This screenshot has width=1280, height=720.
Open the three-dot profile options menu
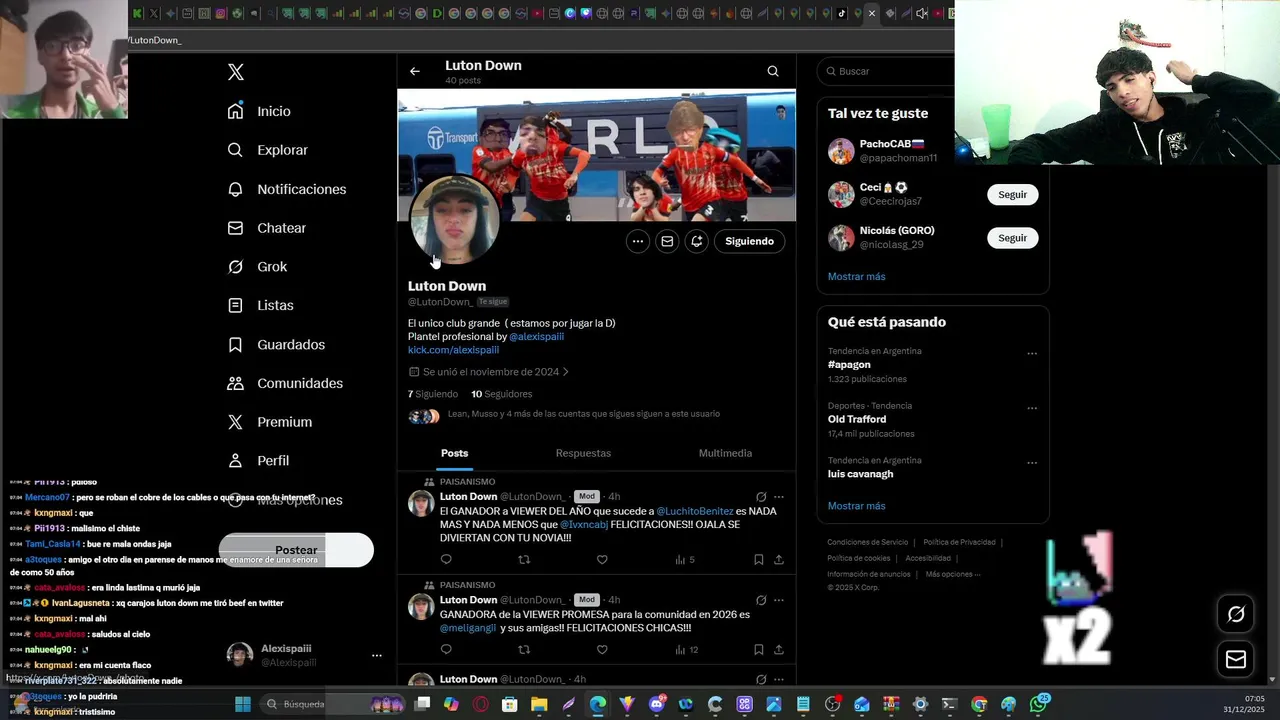637,241
